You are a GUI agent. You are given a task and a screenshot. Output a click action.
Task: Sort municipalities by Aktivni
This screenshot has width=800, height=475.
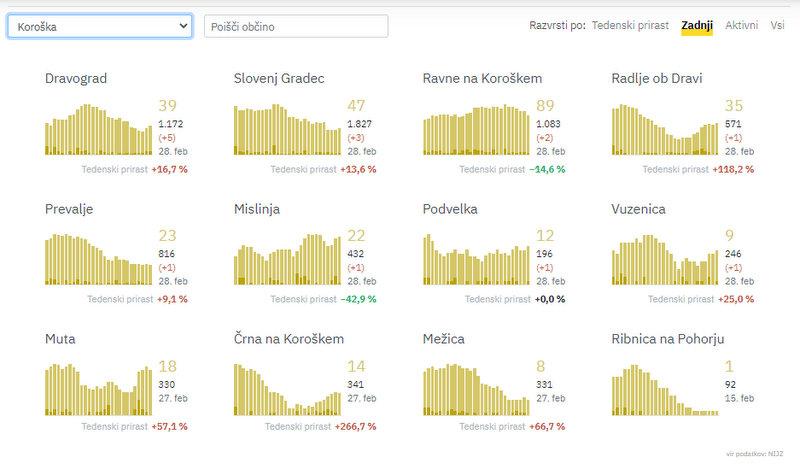click(x=741, y=25)
